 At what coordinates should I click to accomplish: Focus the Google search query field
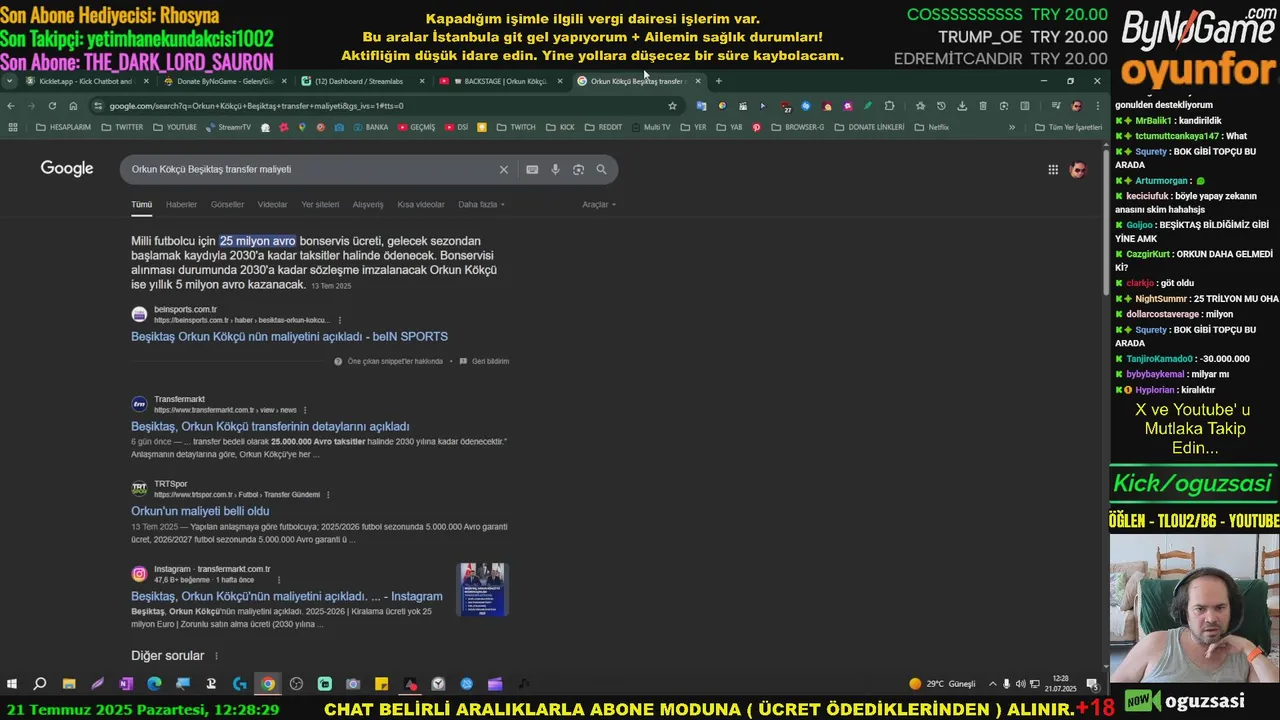310,170
